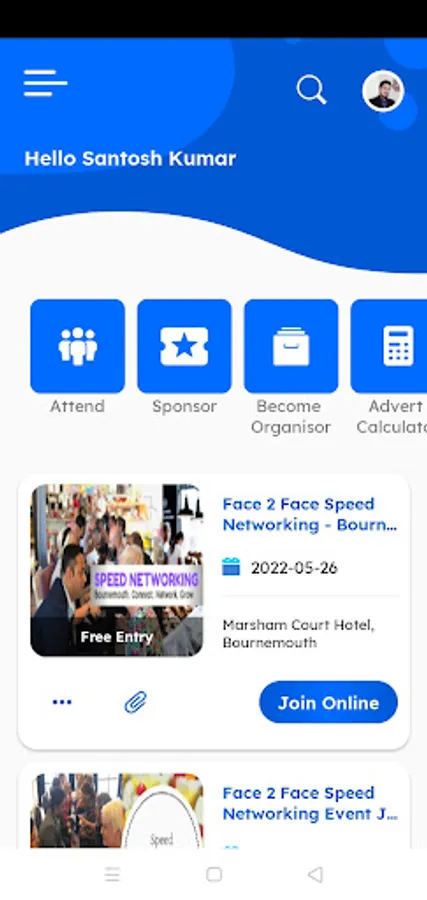Tap the paperclip attachment icon
Viewport: 427px width, 900px height.
click(x=136, y=702)
